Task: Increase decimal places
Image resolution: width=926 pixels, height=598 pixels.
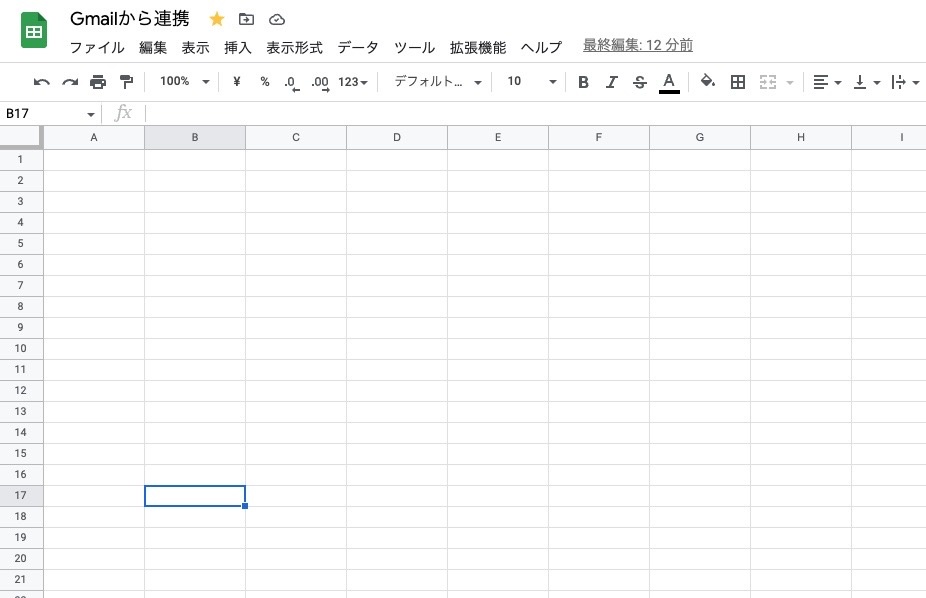Action: (320, 83)
